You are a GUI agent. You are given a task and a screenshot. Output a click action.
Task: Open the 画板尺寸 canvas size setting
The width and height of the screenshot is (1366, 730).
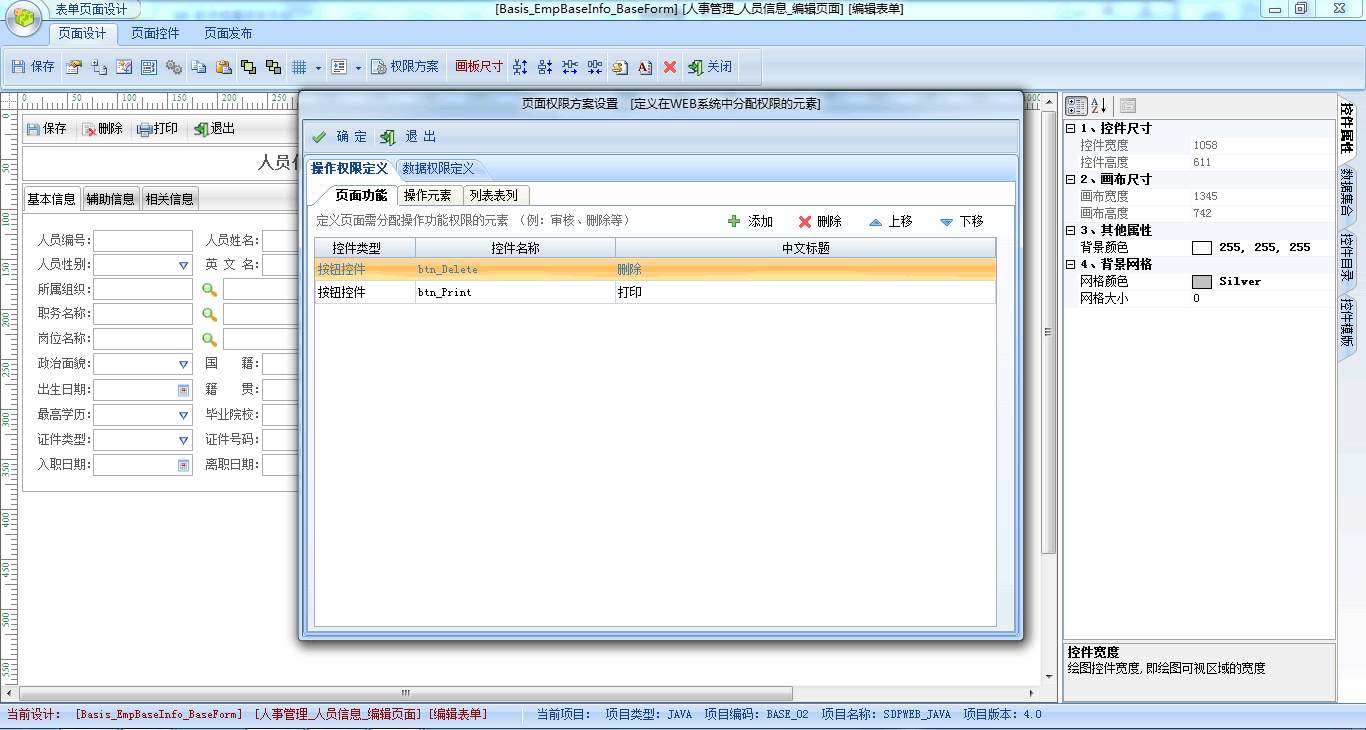tap(479, 67)
